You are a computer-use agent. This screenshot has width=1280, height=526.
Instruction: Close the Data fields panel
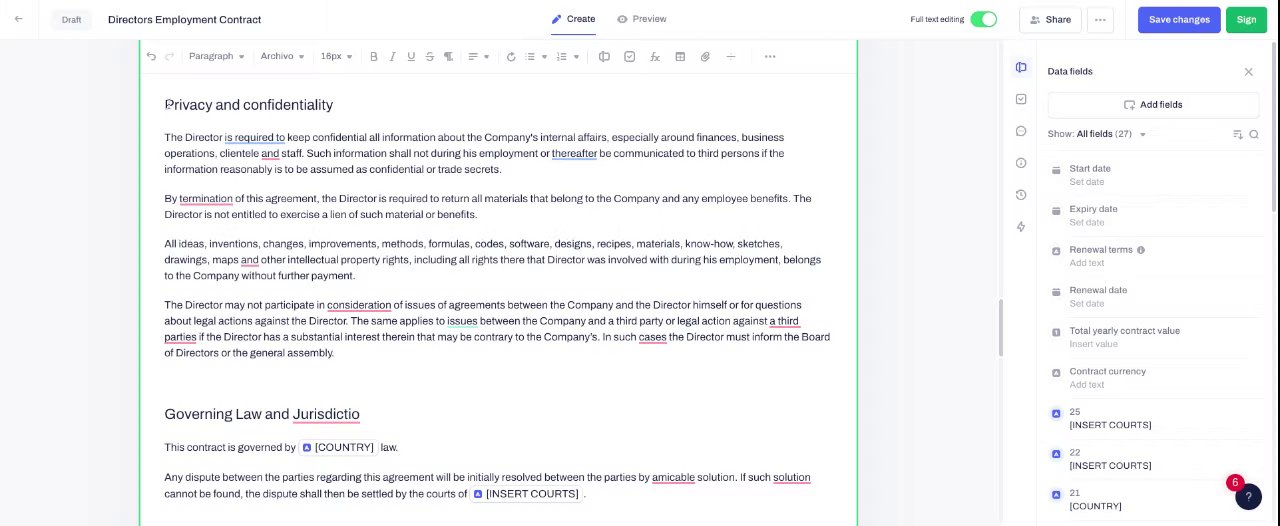coord(1248,72)
